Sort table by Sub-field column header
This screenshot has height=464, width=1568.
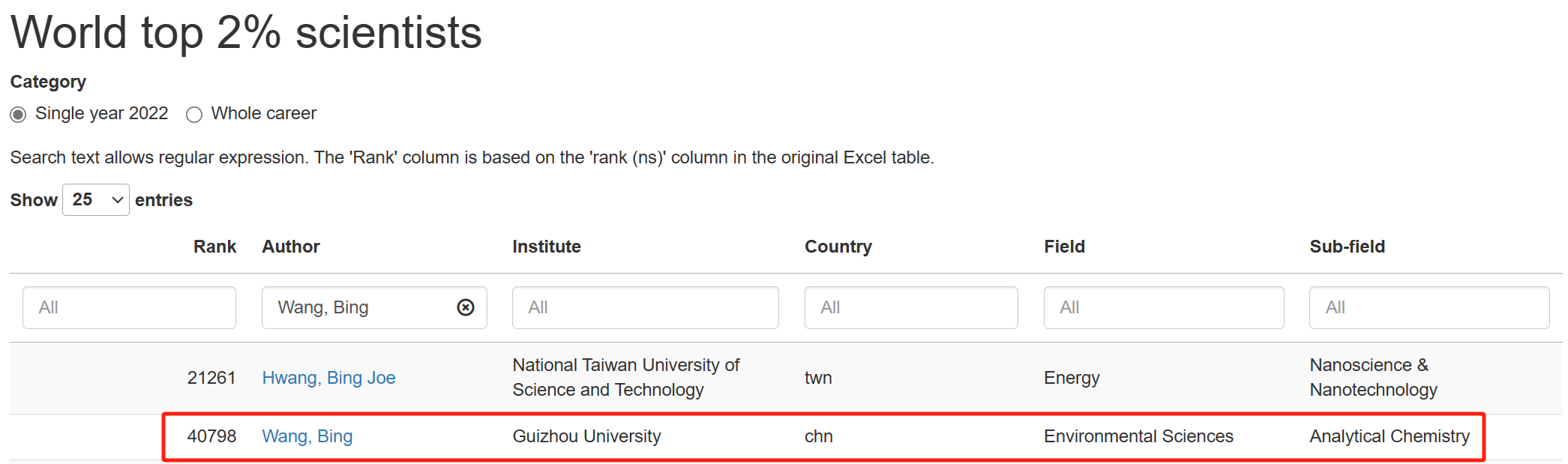coord(1347,247)
